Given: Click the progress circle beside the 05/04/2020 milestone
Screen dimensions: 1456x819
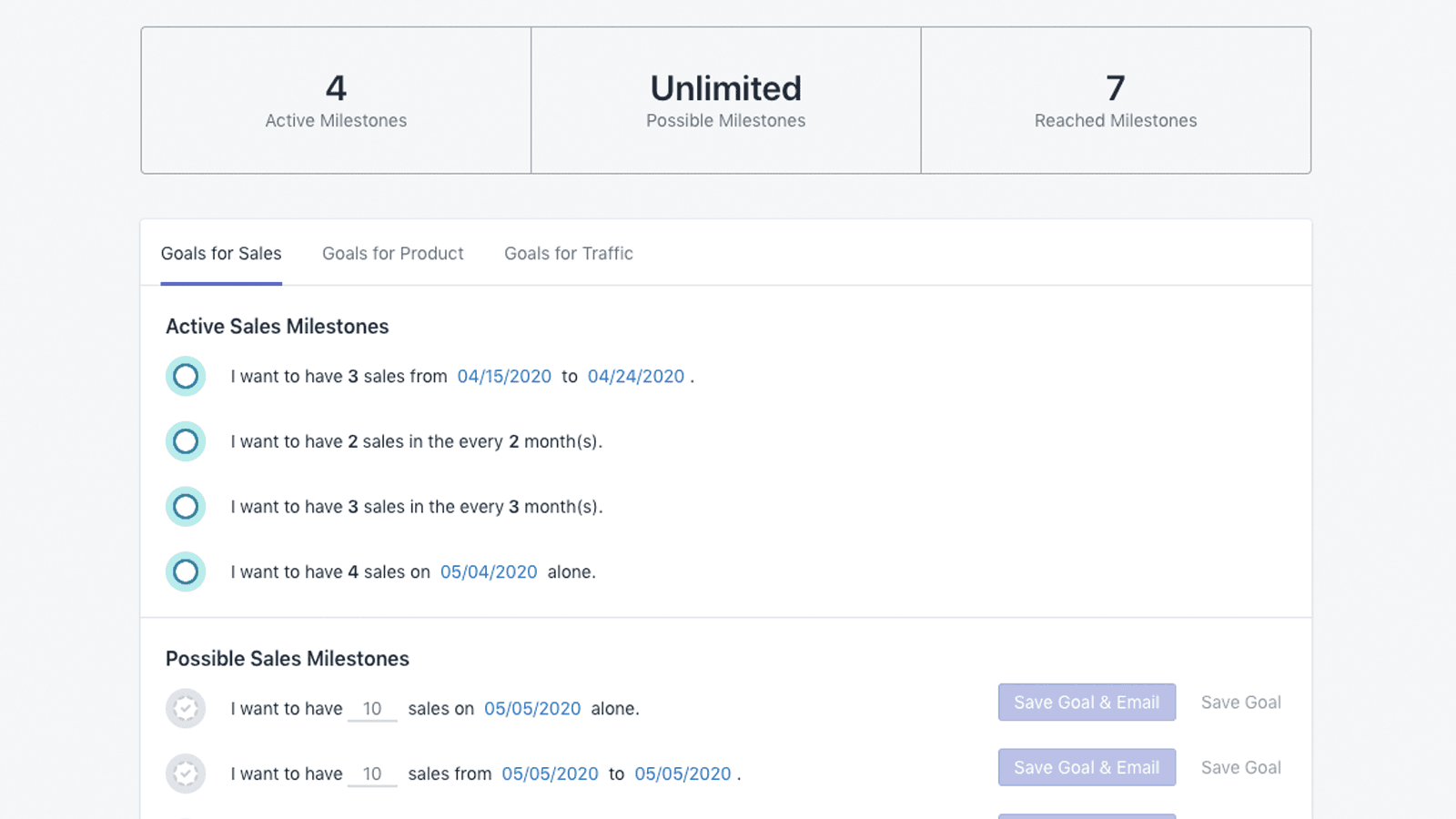Looking at the screenshot, I should tap(186, 572).
